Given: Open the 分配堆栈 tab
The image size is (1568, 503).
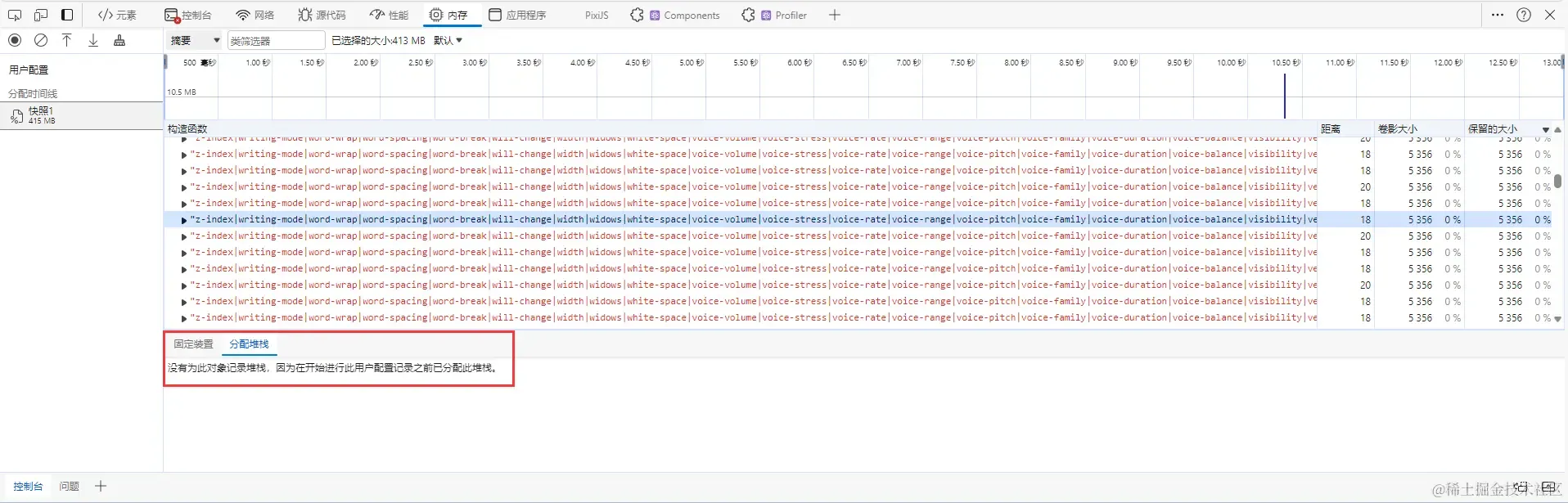Looking at the screenshot, I should point(249,344).
